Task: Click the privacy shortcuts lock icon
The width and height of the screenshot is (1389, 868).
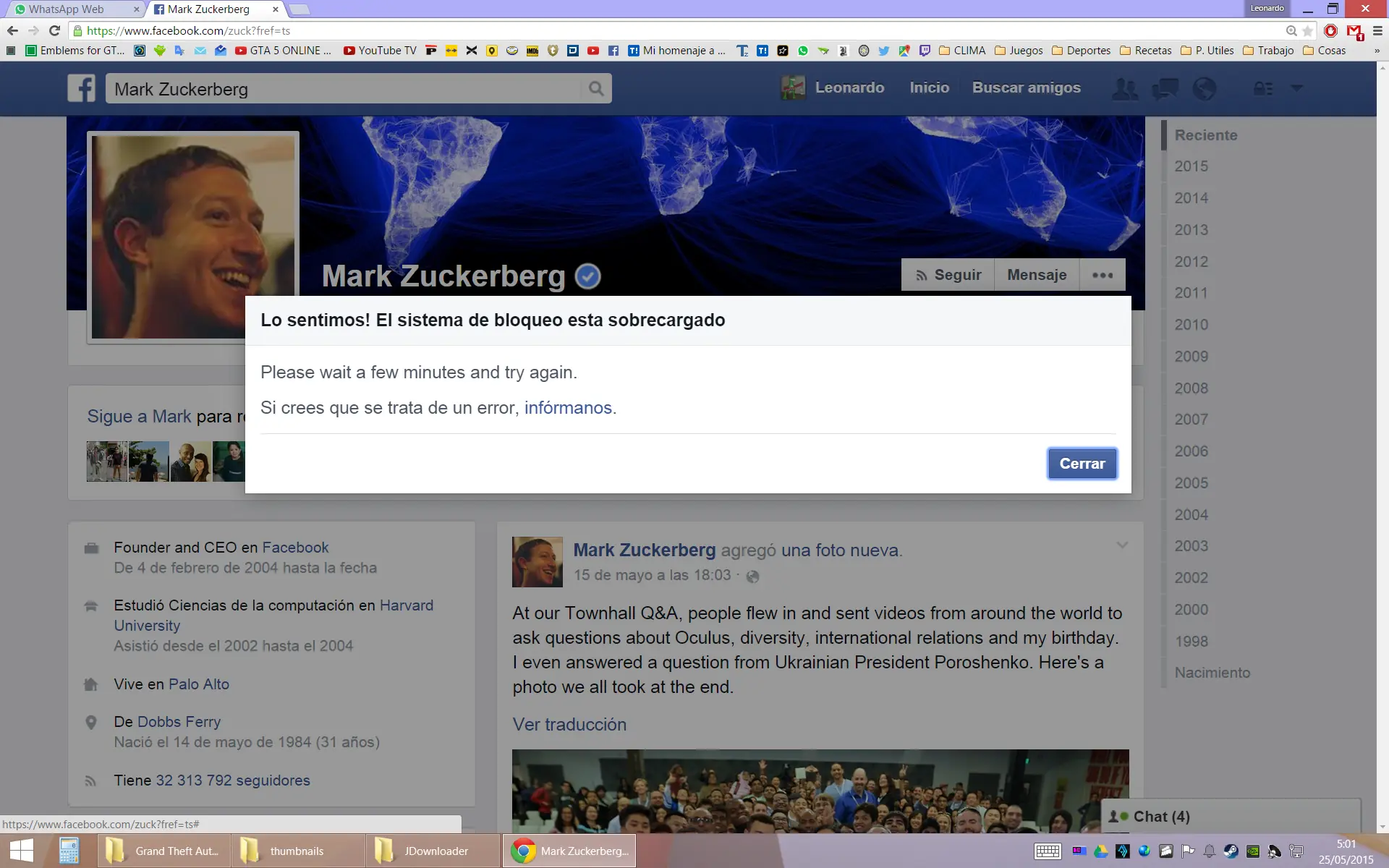Action: pos(1262,88)
